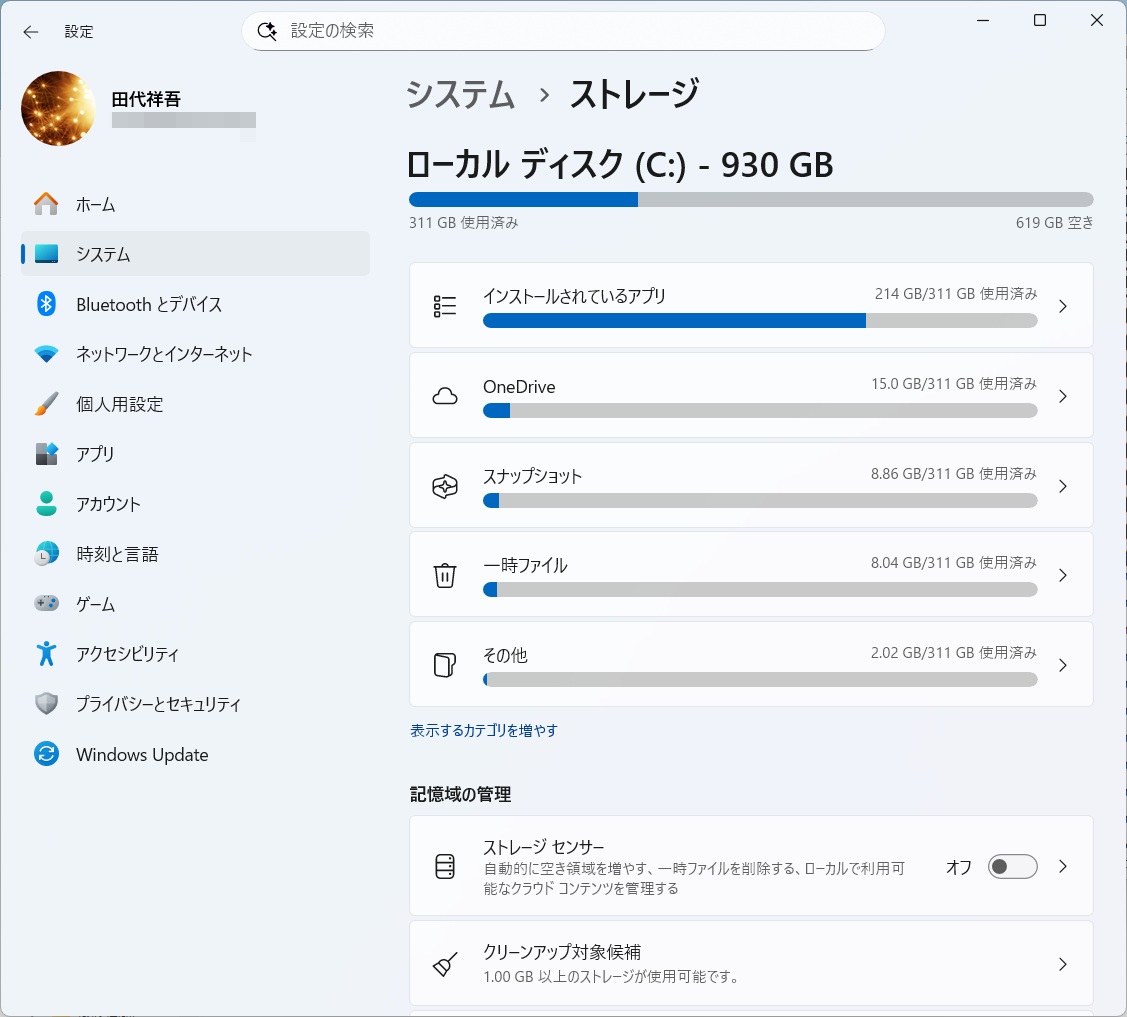
Task: Click the 一時ファイル trash can icon
Action: coord(445,575)
